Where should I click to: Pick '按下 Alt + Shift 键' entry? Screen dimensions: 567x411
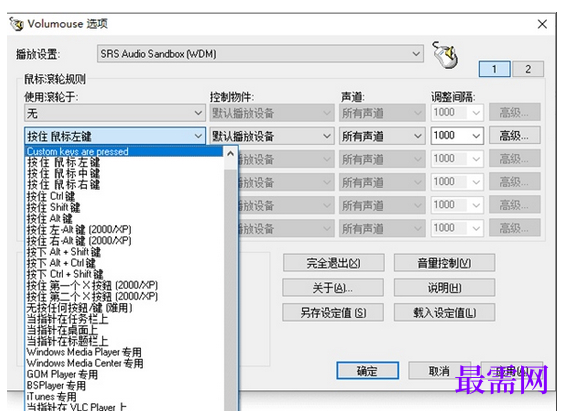124,252
